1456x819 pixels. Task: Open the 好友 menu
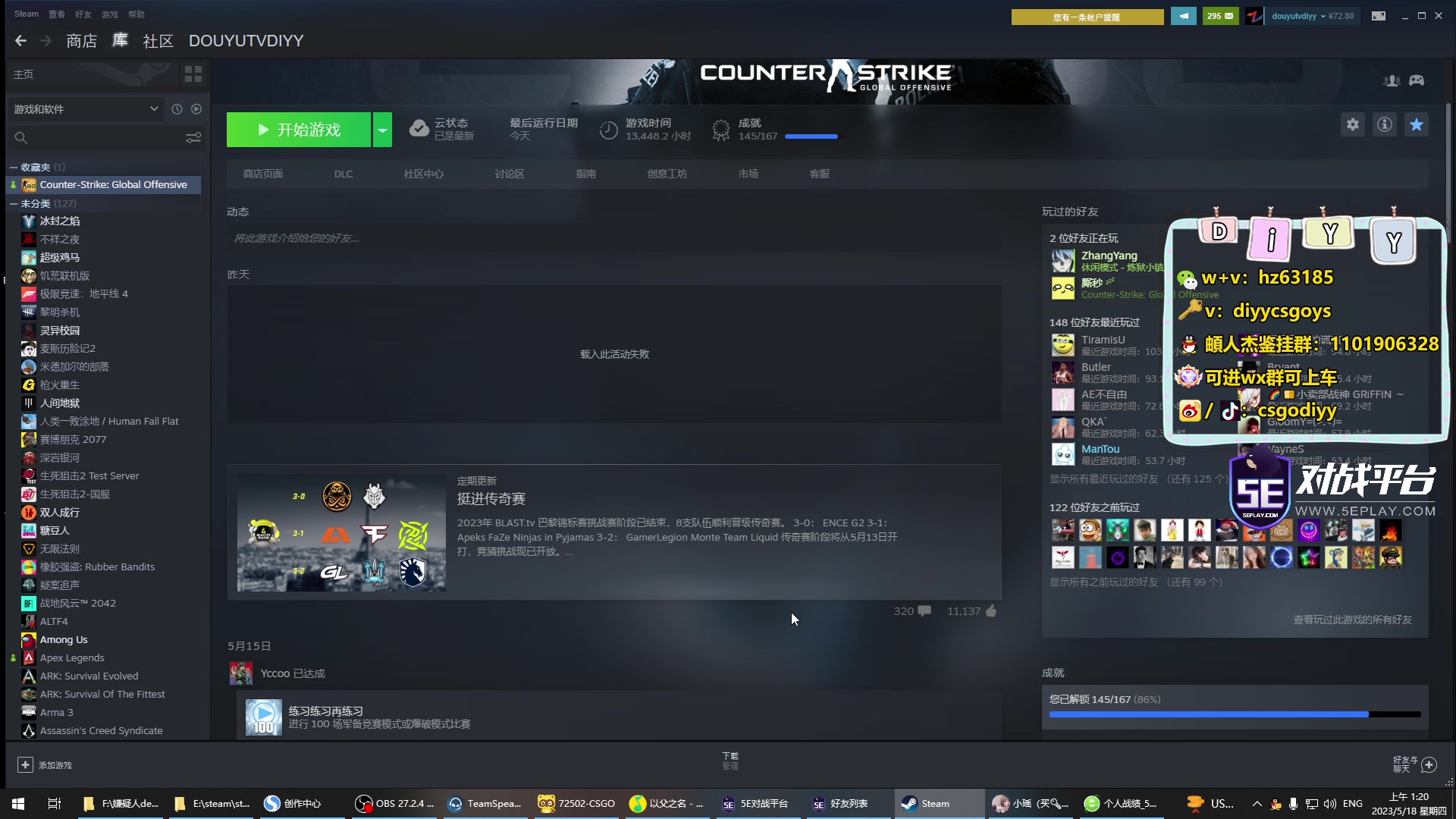click(83, 14)
